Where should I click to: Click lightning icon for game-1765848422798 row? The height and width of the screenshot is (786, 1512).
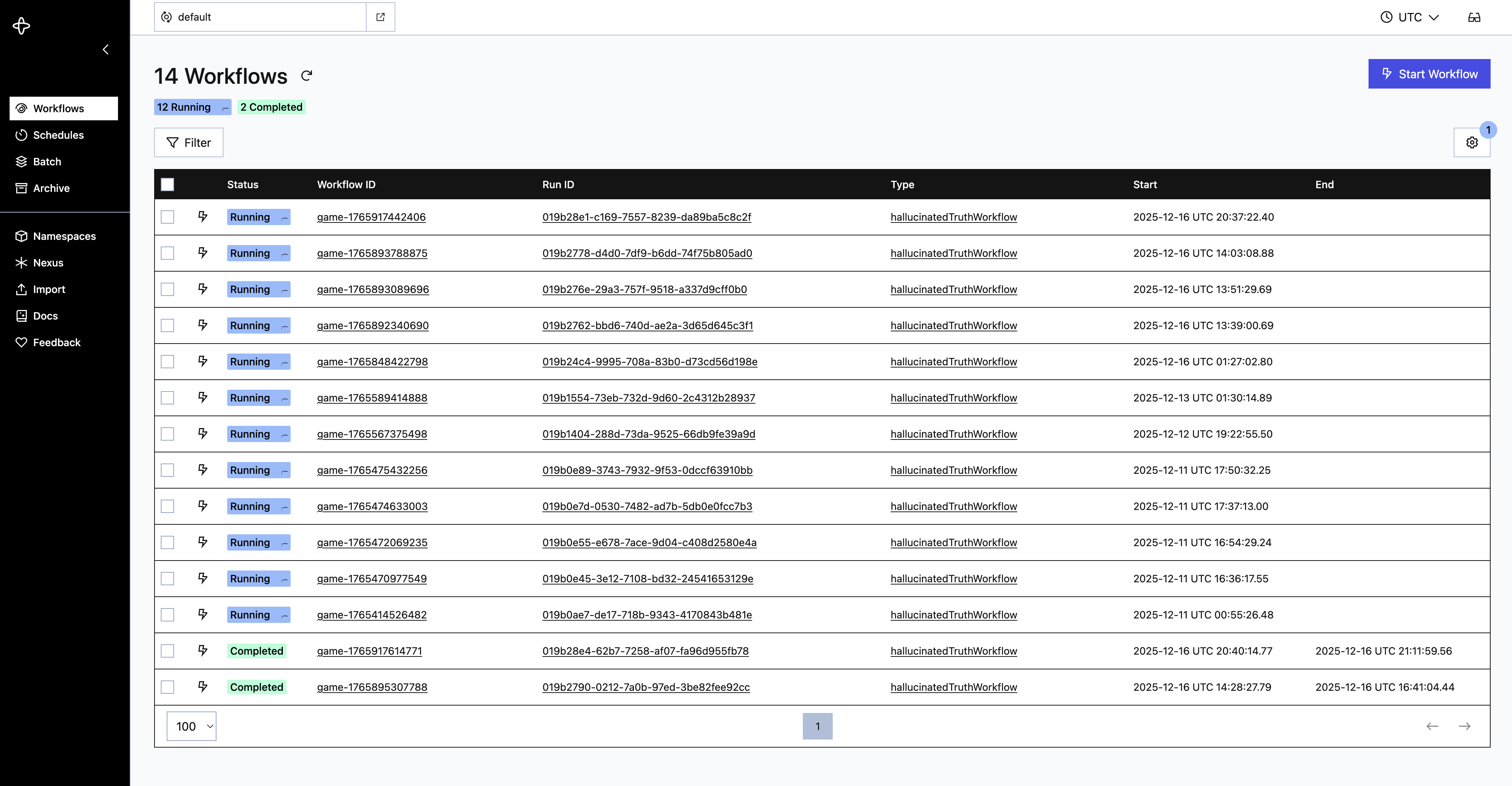click(x=202, y=361)
